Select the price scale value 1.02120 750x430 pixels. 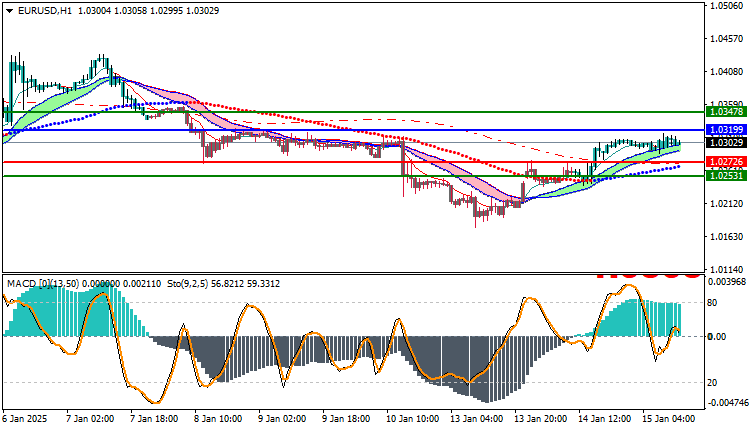[728, 204]
